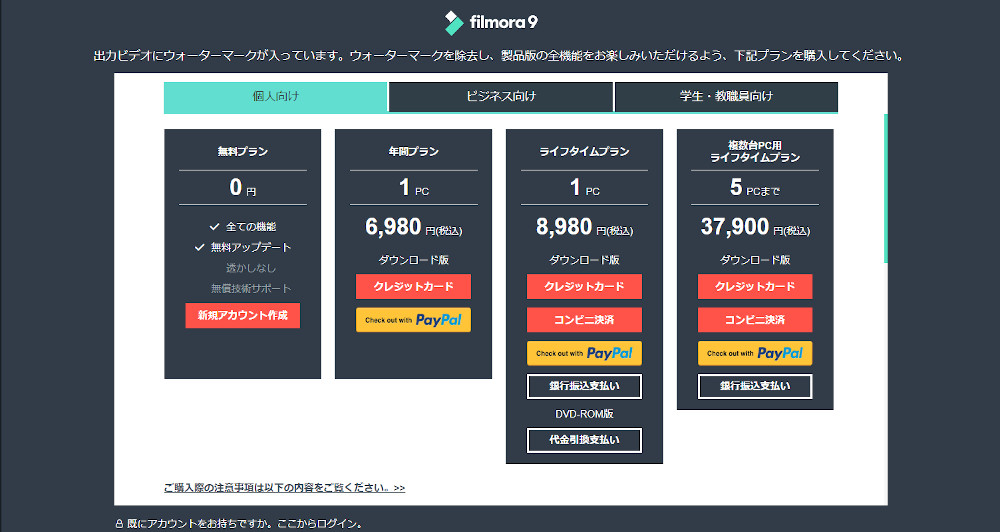Check out with PayPal for 年間プラン
This screenshot has width=1000, height=532.
413,320
